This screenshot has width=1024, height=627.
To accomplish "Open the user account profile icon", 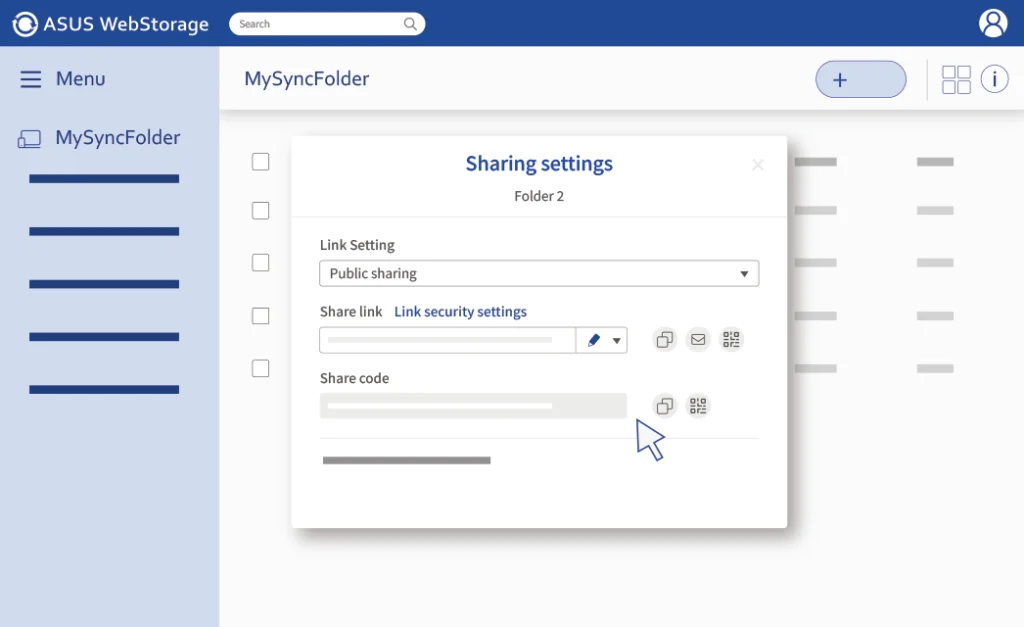I will coord(992,23).
